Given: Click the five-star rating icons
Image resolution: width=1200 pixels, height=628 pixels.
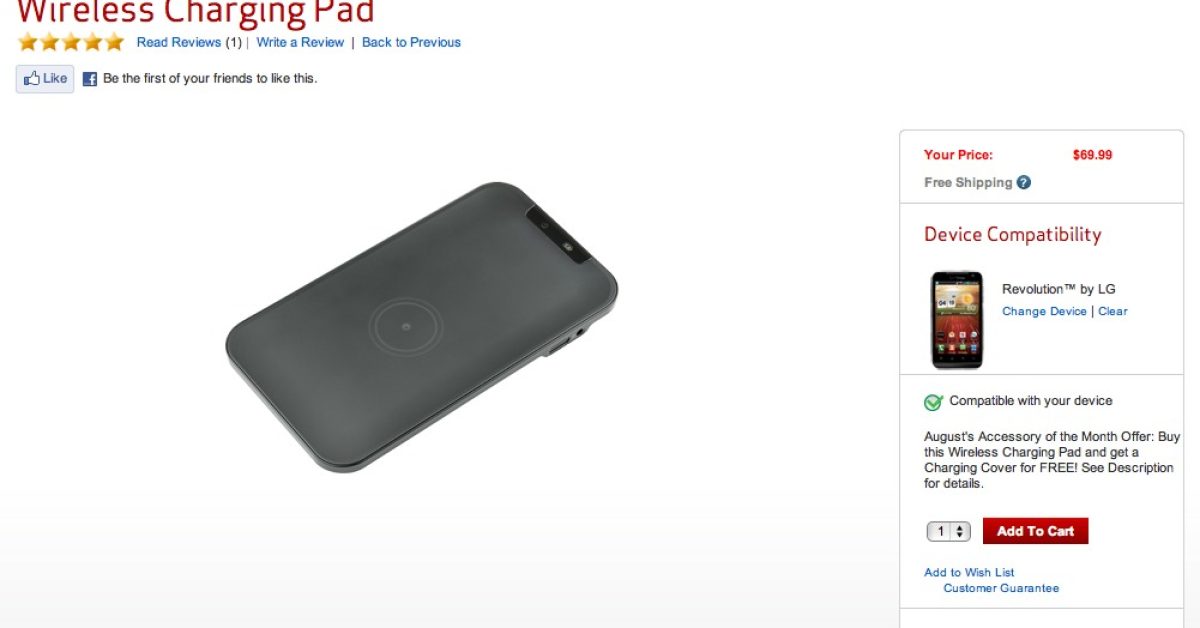Looking at the screenshot, I should 71,42.
